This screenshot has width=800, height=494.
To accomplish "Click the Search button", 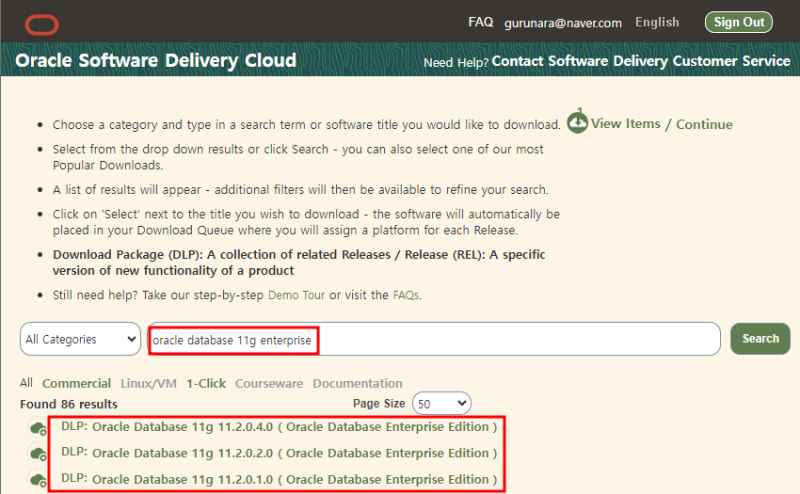I will click(x=760, y=338).
